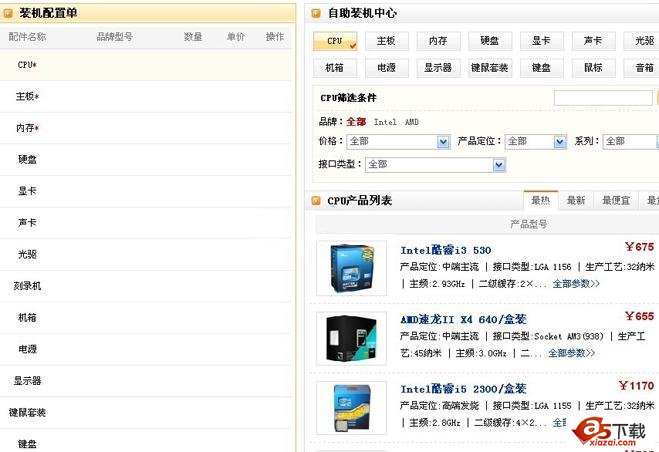659x452 pixels.
Task: Select the 显卡 category button
Action: coord(541,41)
